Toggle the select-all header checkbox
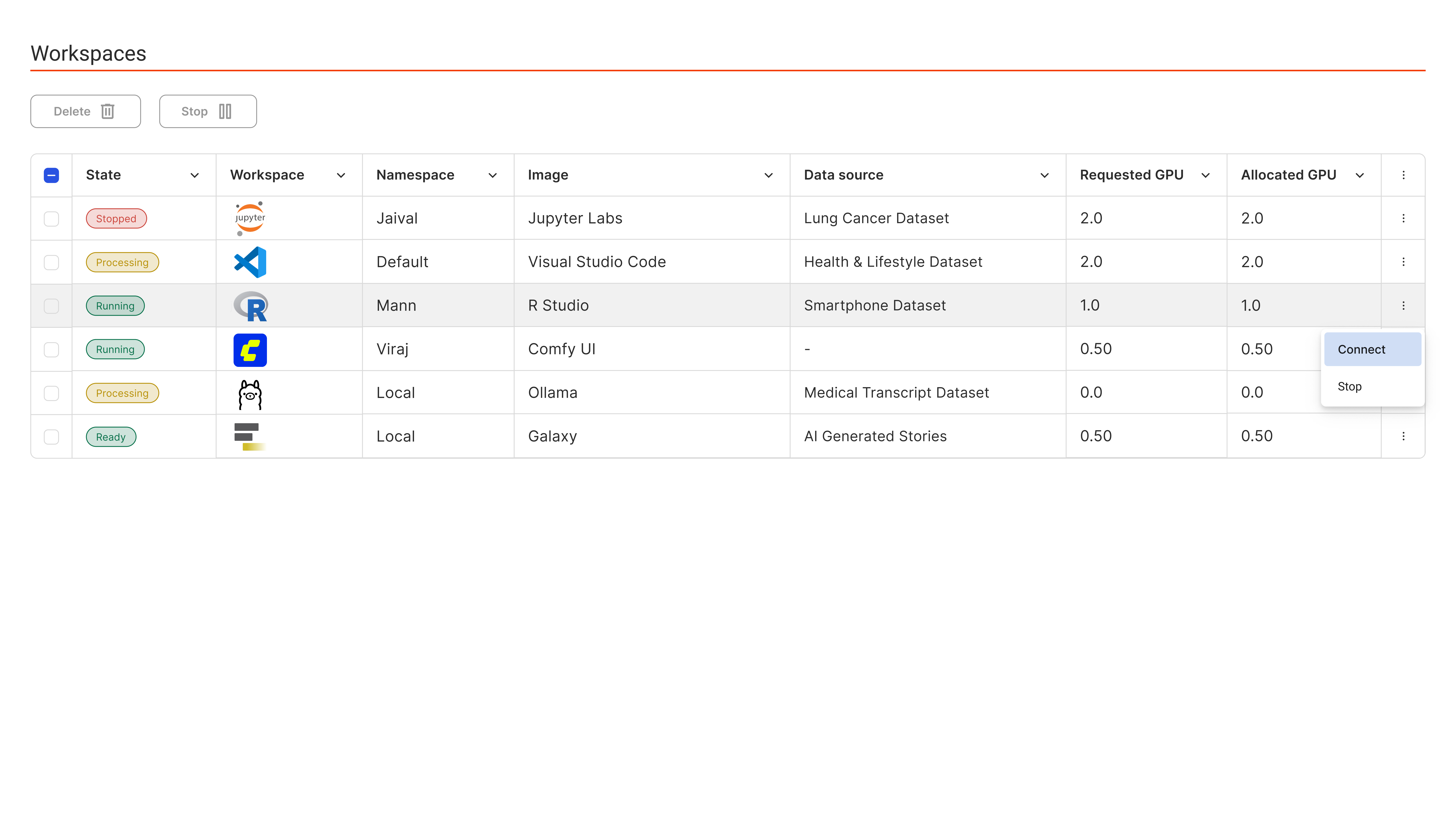 pos(51,175)
